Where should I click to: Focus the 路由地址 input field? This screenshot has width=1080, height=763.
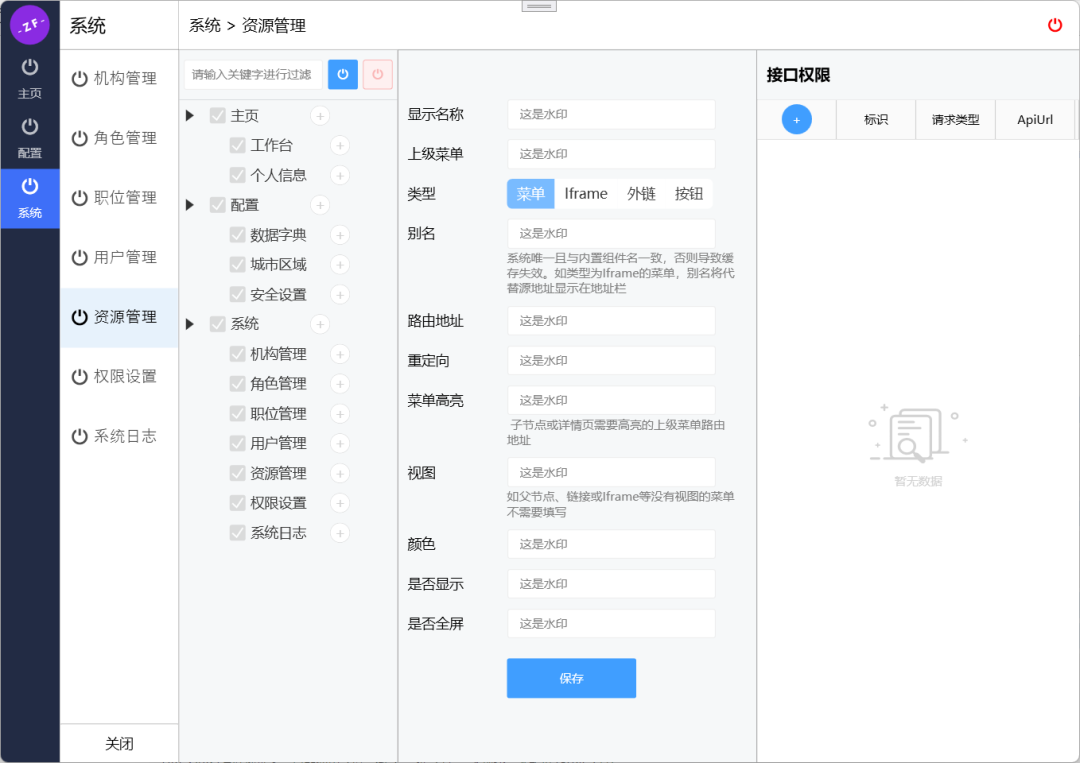click(x=611, y=321)
